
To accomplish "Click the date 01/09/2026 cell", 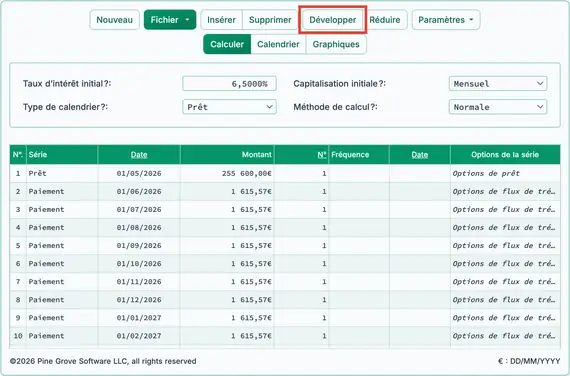I will (139, 246).
